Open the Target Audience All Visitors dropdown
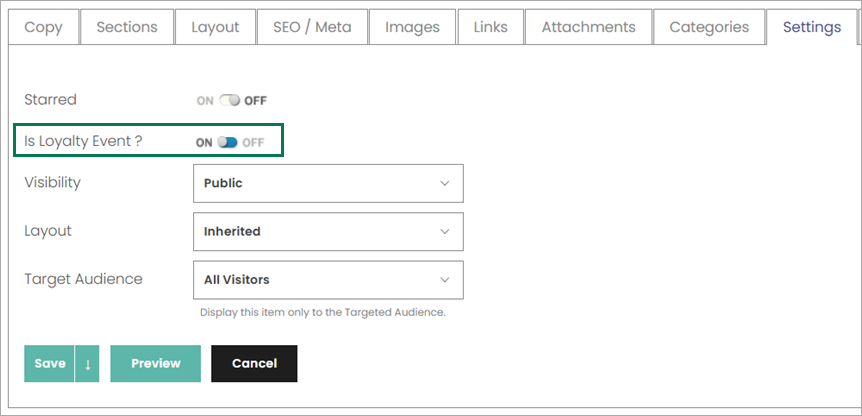 (x=328, y=280)
